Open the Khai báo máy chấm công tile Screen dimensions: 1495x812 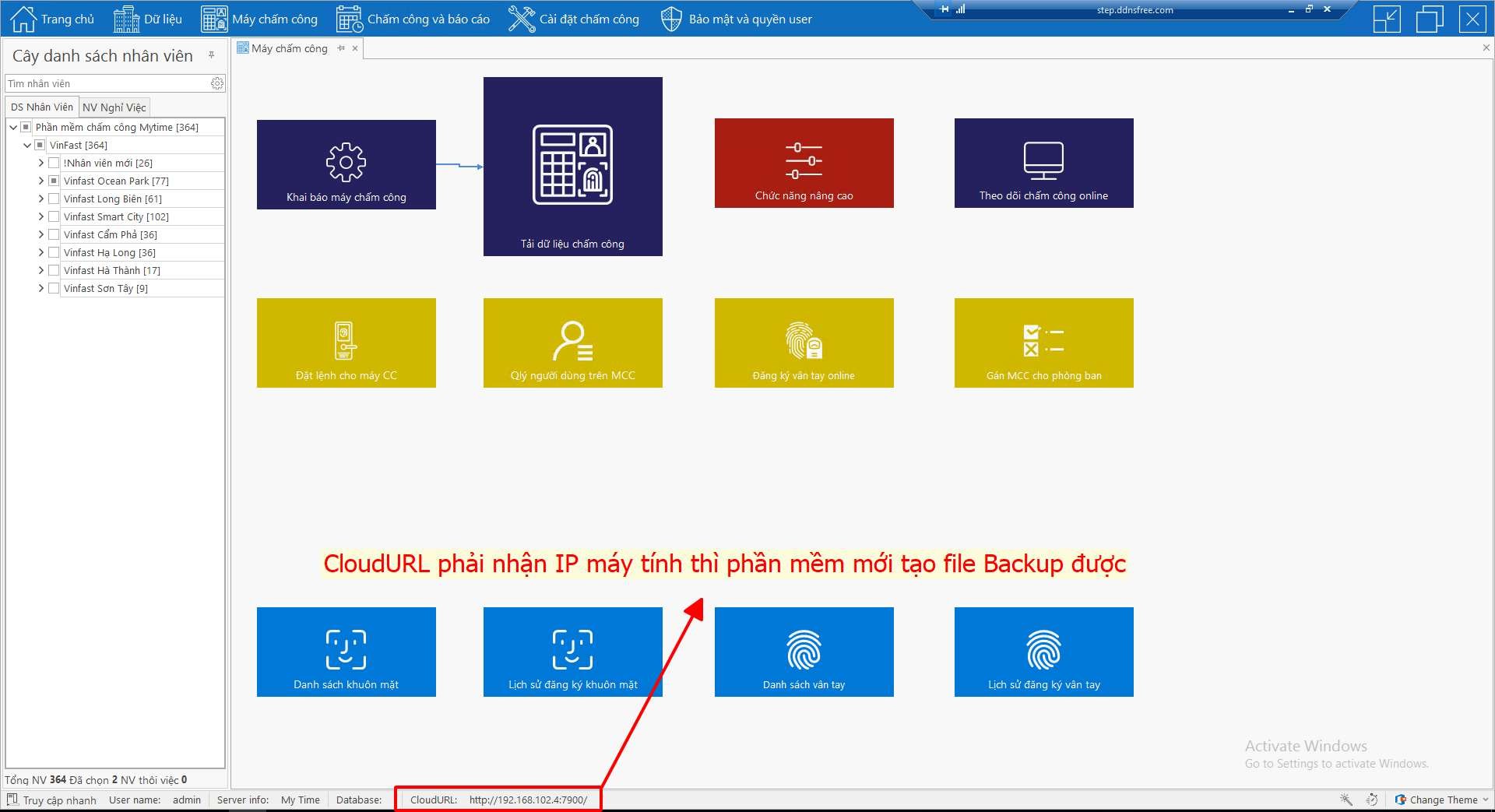click(346, 164)
